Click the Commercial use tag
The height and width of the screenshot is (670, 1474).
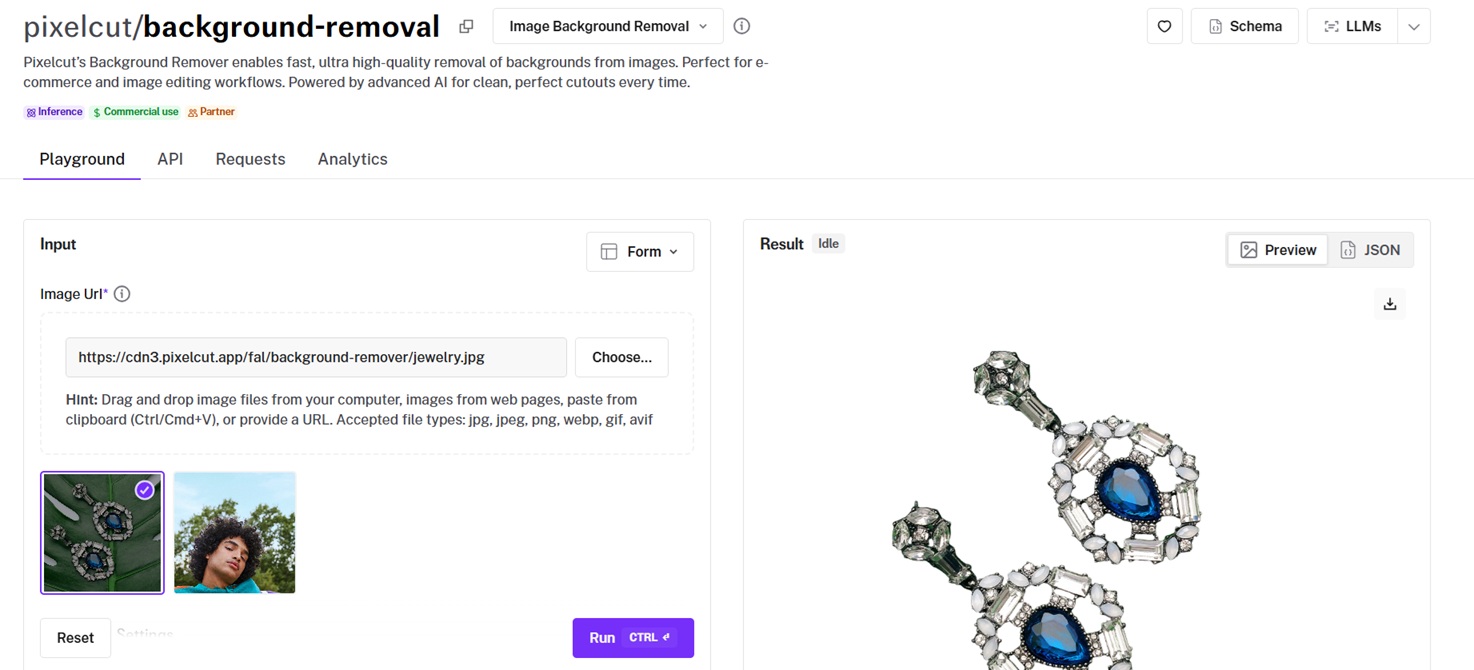pos(135,112)
